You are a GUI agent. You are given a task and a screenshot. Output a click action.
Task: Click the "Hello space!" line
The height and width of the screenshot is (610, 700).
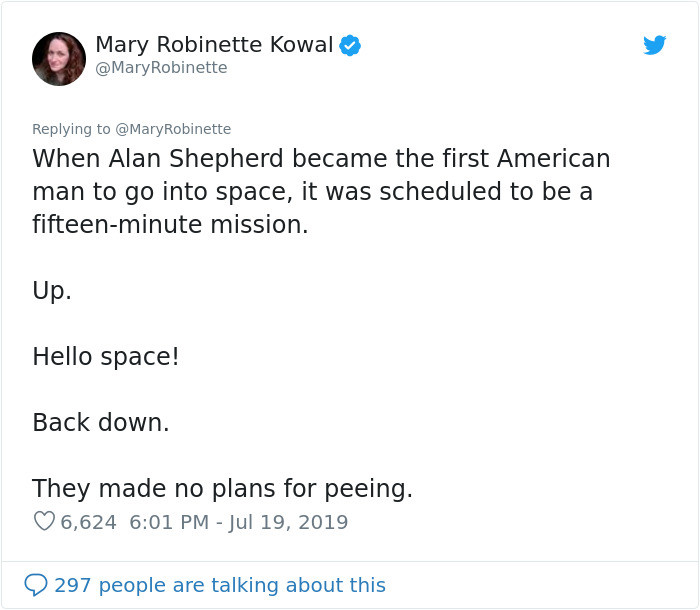[105, 356]
